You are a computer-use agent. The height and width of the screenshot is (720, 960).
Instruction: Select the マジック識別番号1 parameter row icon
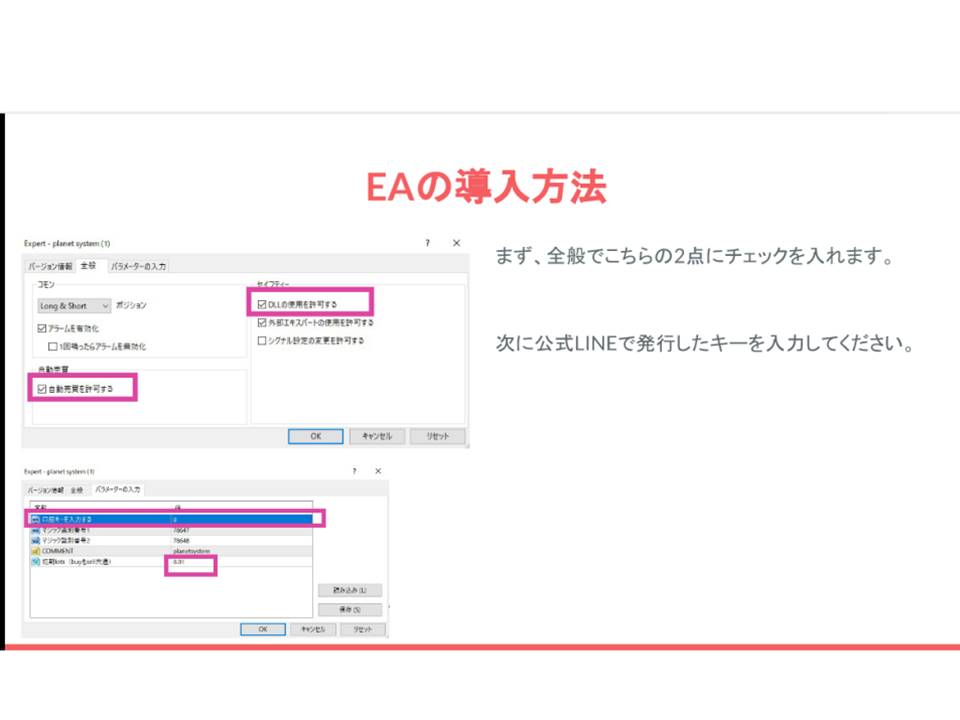34,531
